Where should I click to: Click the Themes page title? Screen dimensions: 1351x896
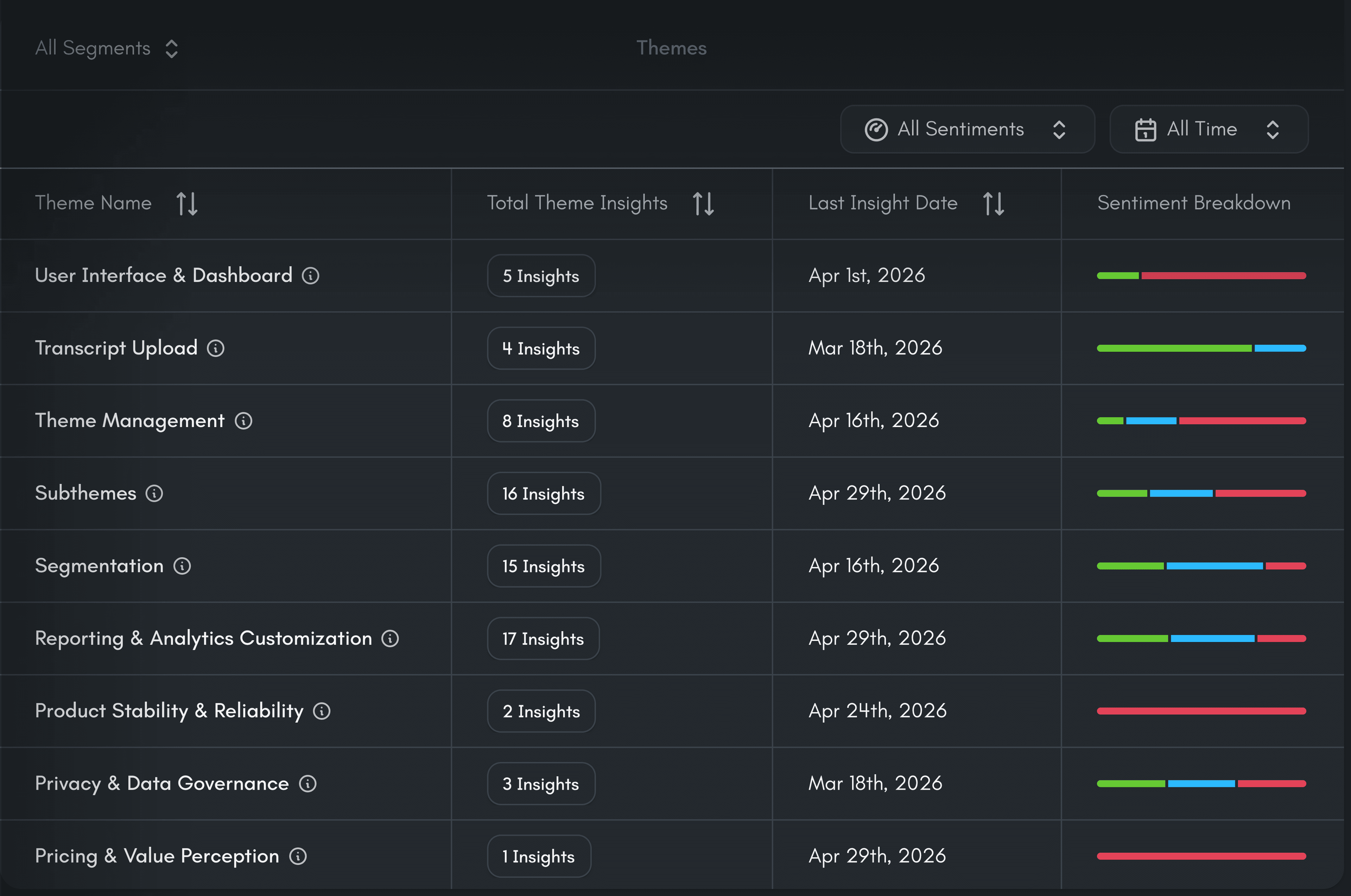pyautogui.click(x=672, y=48)
